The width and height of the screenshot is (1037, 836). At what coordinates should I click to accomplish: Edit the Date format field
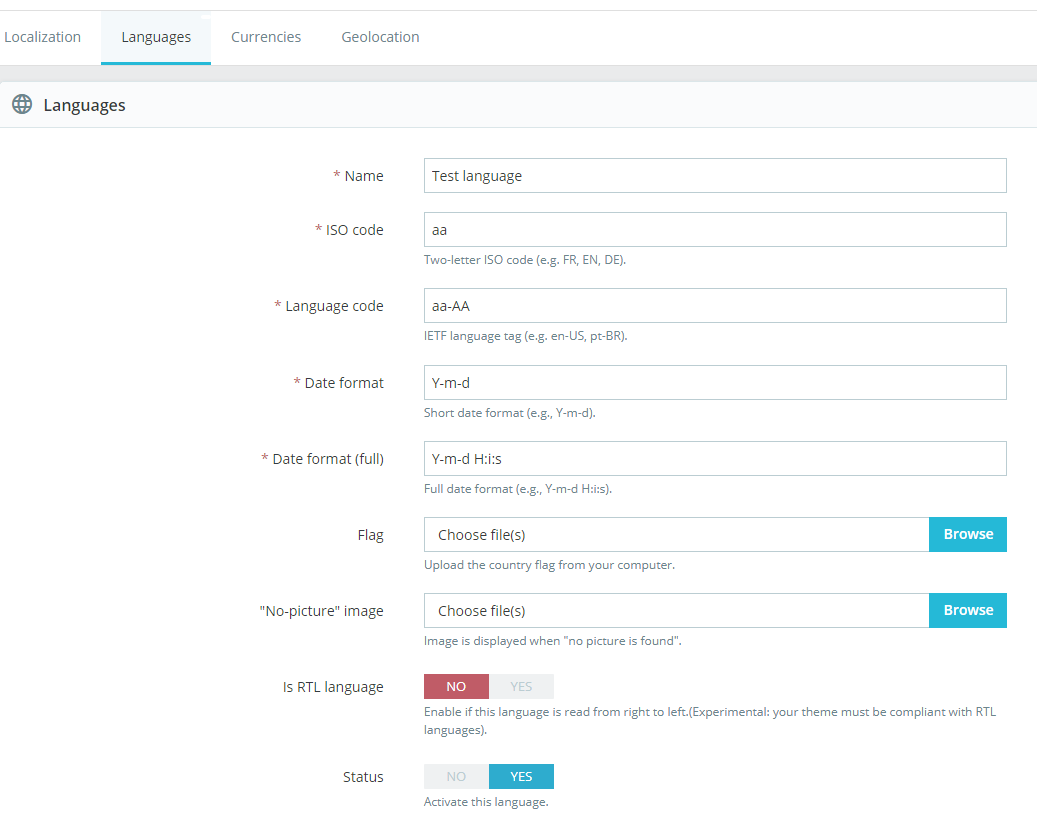(x=715, y=382)
